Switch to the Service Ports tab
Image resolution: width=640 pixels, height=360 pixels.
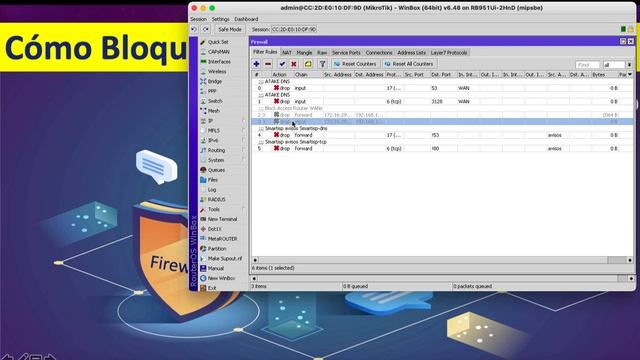point(346,53)
